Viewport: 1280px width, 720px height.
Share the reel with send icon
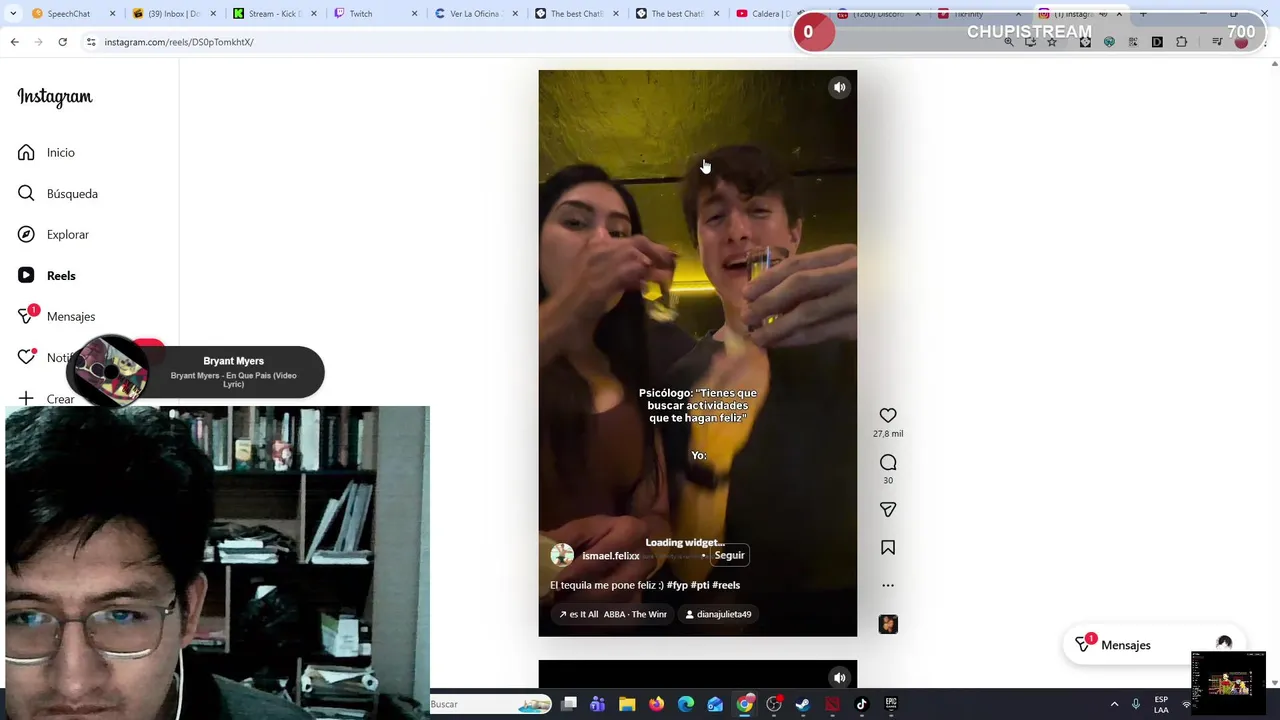(x=888, y=510)
